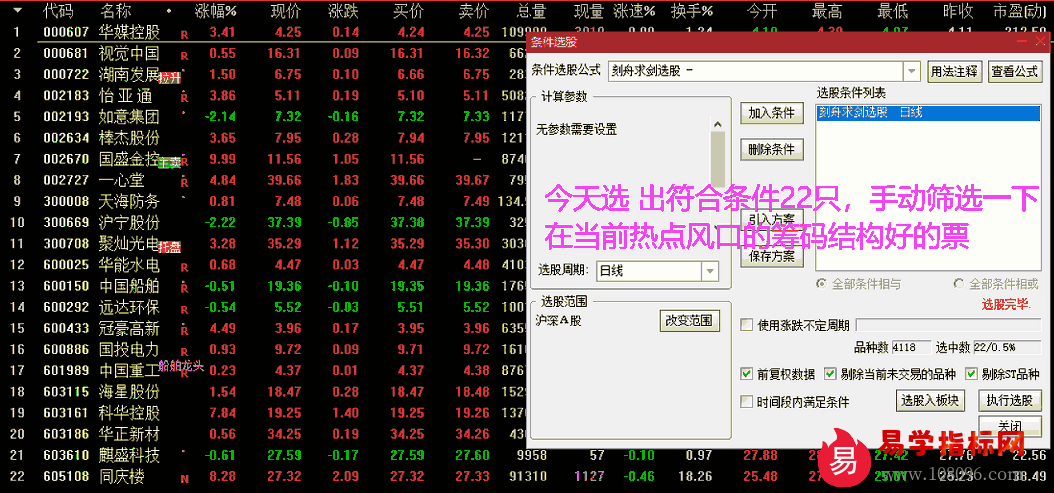The width and height of the screenshot is (1054, 493).
Task: Click the 加入条件 button
Action: 772,113
